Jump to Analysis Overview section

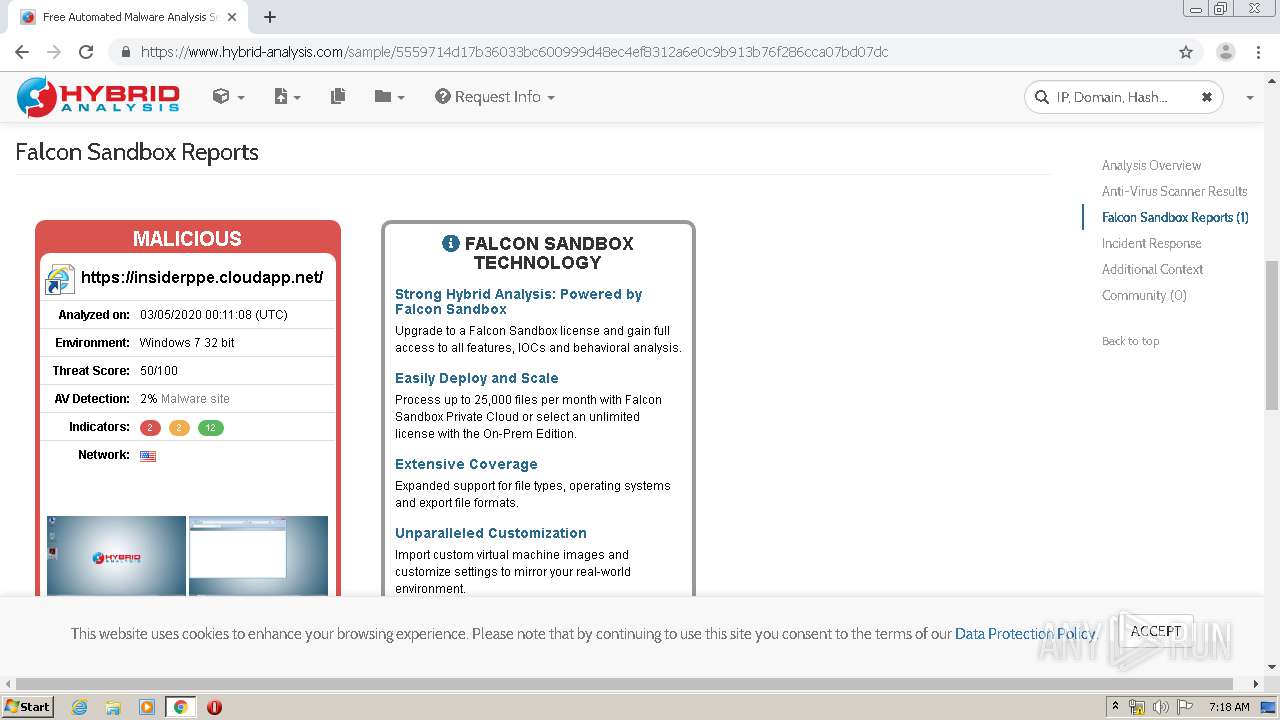(x=1151, y=165)
